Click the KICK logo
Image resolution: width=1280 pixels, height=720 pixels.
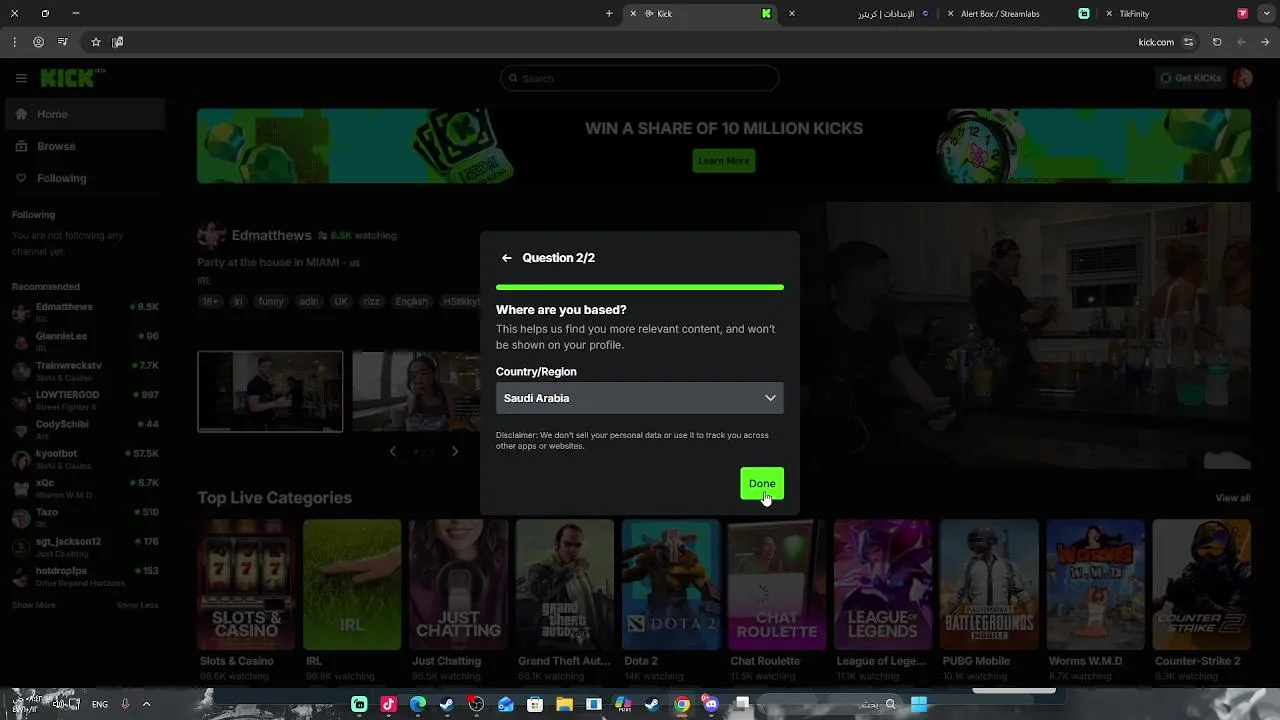coord(72,78)
